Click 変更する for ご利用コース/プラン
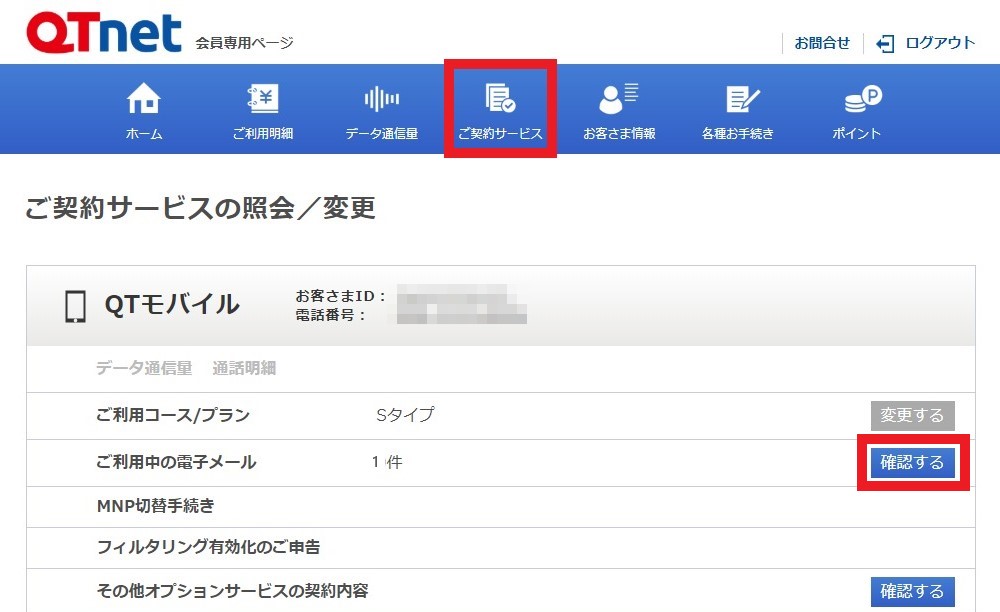1000x612 pixels. point(913,416)
